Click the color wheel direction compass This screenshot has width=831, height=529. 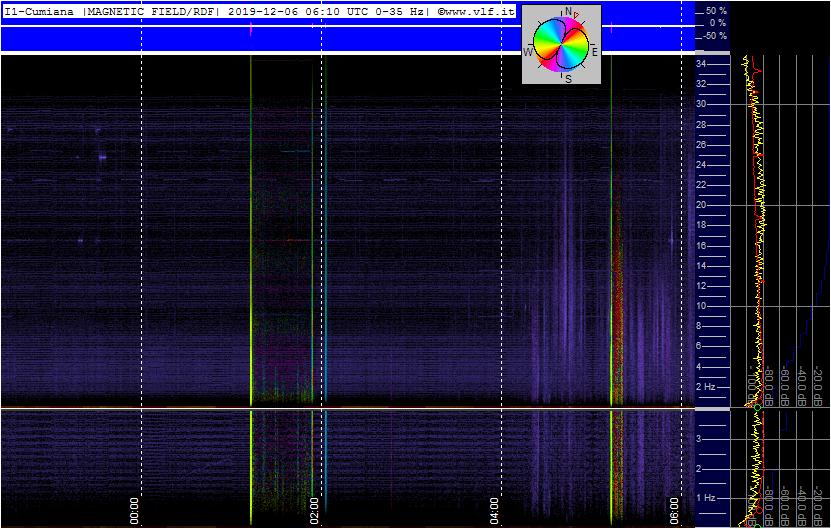(x=561, y=44)
